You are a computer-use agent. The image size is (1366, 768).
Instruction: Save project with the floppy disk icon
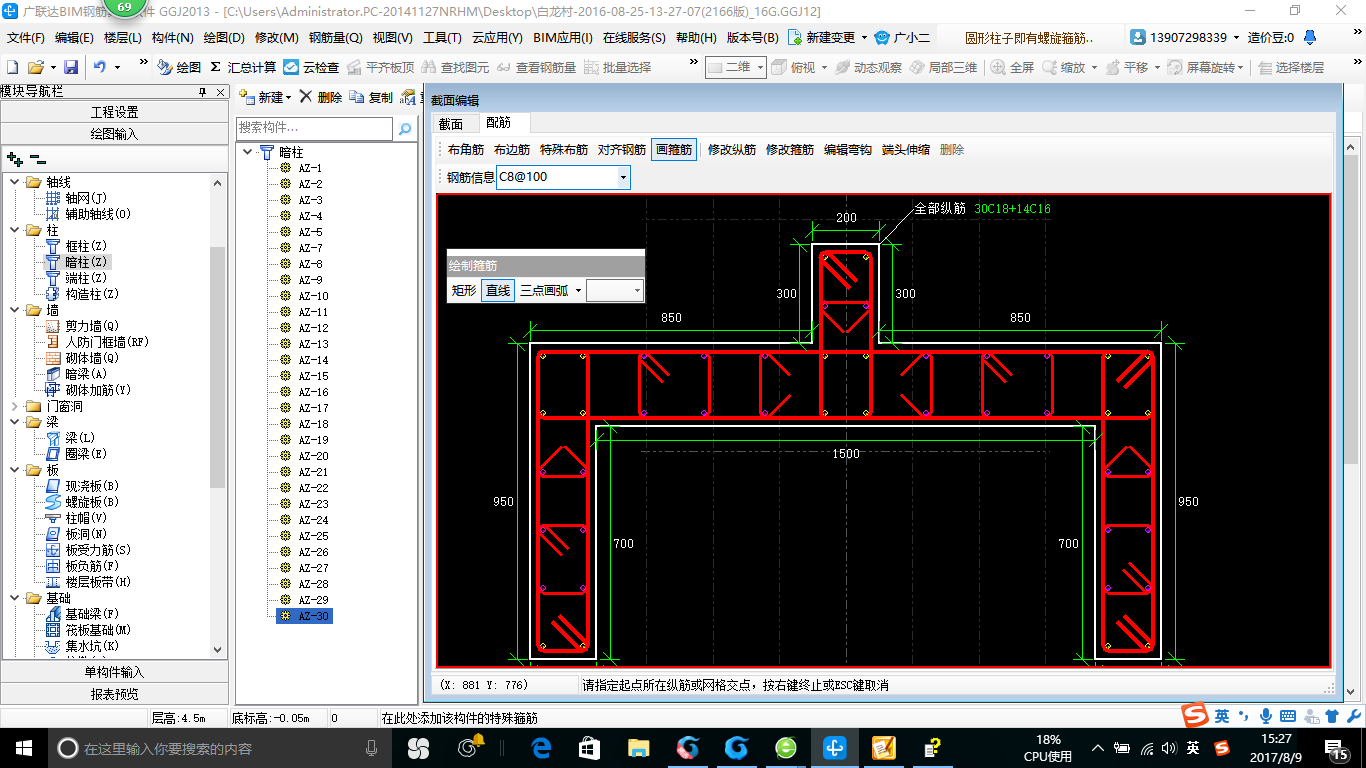coord(71,67)
